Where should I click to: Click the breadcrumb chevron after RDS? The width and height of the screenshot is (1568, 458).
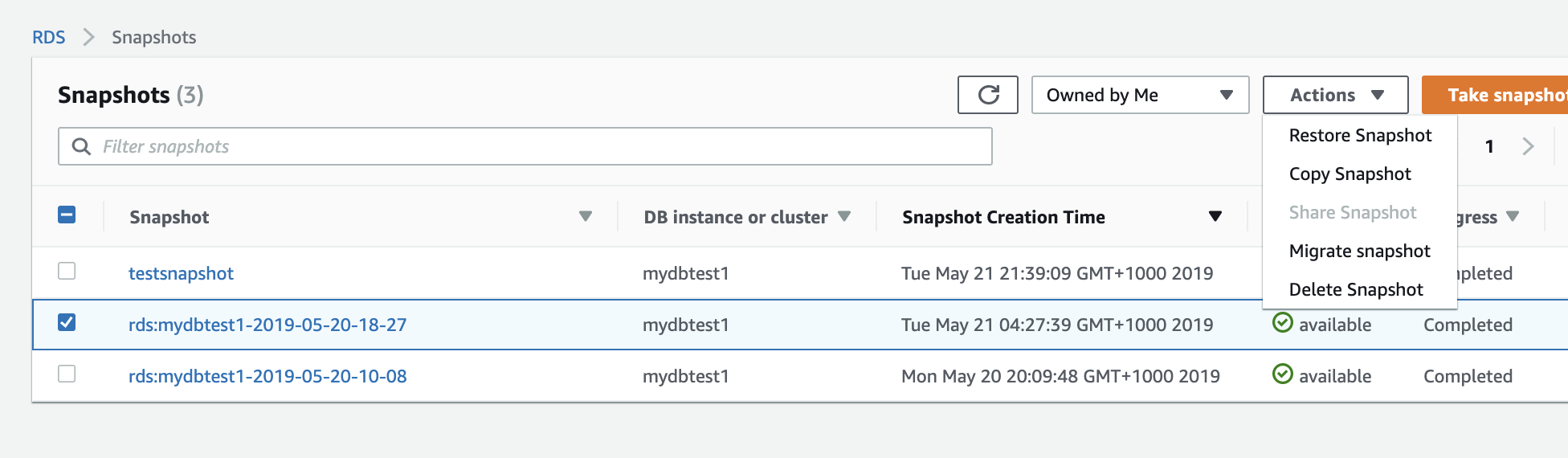click(88, 38)
